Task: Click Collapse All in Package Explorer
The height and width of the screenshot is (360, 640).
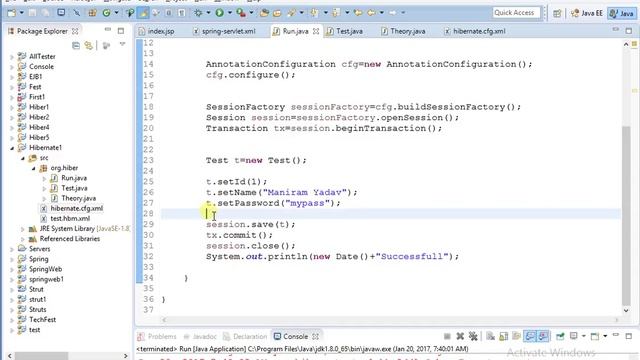Action: click(76, 45)
